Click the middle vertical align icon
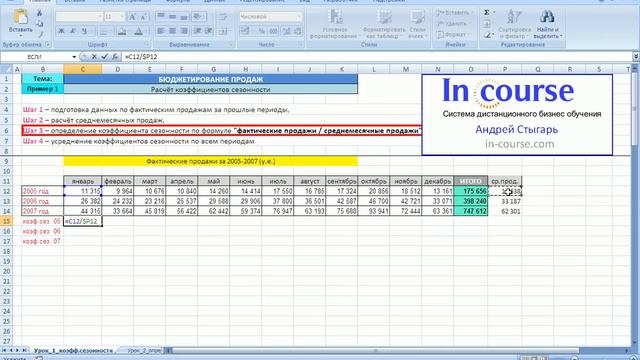This screenshot has height=360, width=640. pyautogui.click(x=172, y=17)
